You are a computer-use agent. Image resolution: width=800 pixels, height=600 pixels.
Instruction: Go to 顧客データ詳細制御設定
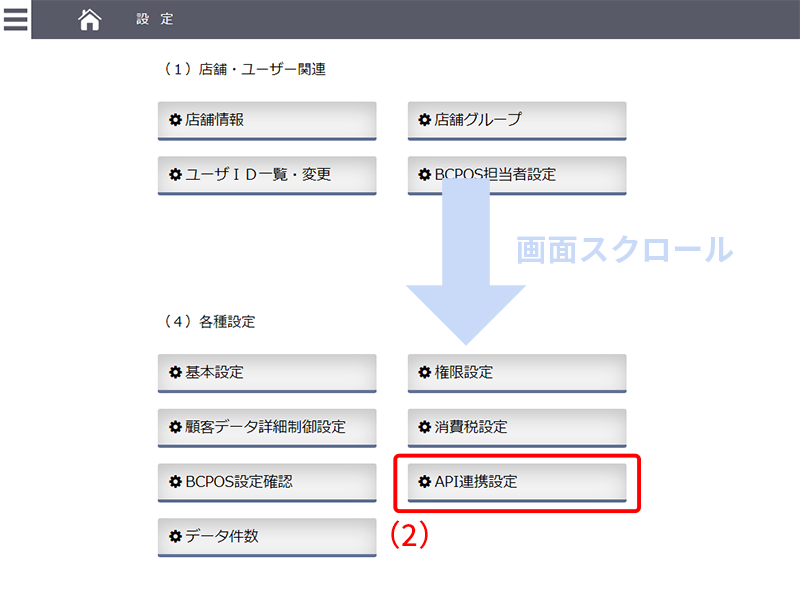coord(267,427)
